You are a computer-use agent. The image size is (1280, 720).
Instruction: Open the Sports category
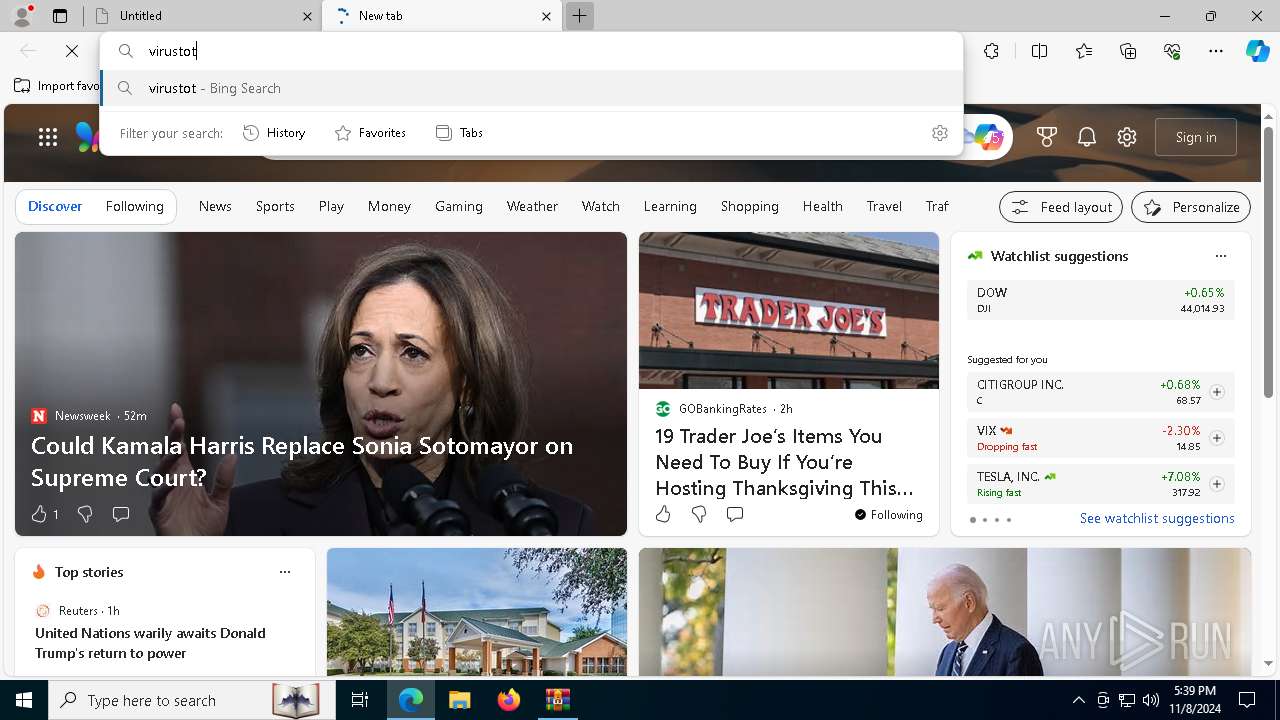[275, 206]
